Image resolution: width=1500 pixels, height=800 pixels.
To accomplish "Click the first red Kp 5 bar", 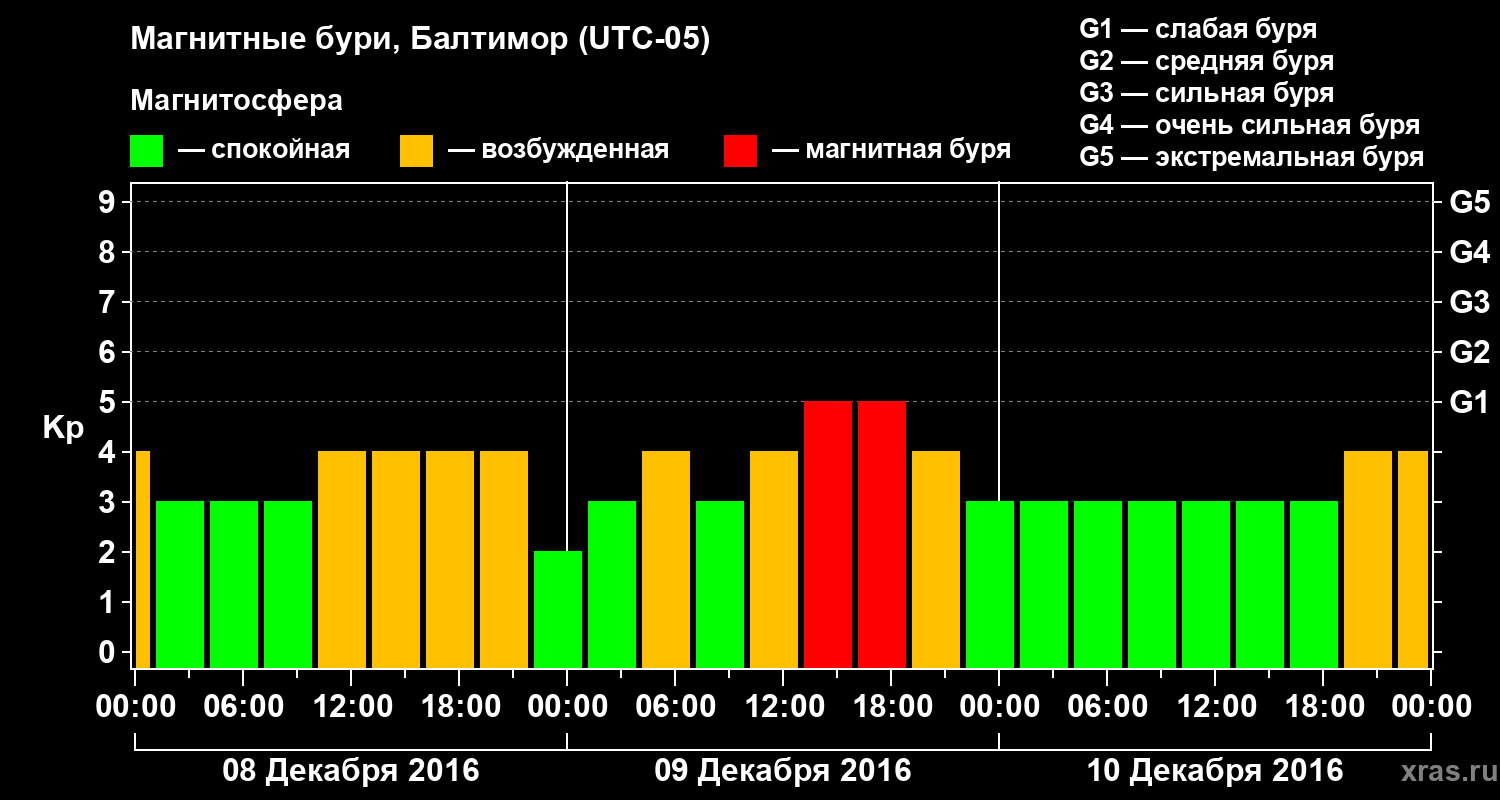I will point(828,534).
